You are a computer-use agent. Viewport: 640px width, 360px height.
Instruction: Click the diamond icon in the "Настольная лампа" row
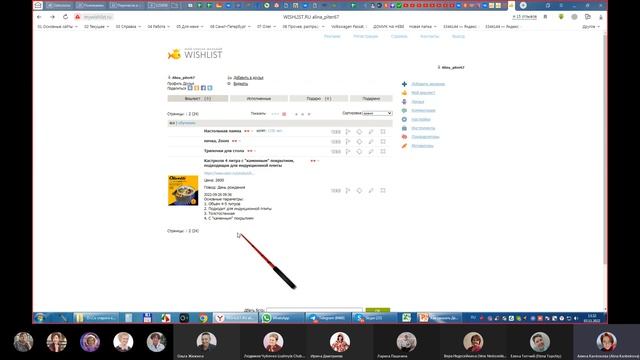[359, 131]
